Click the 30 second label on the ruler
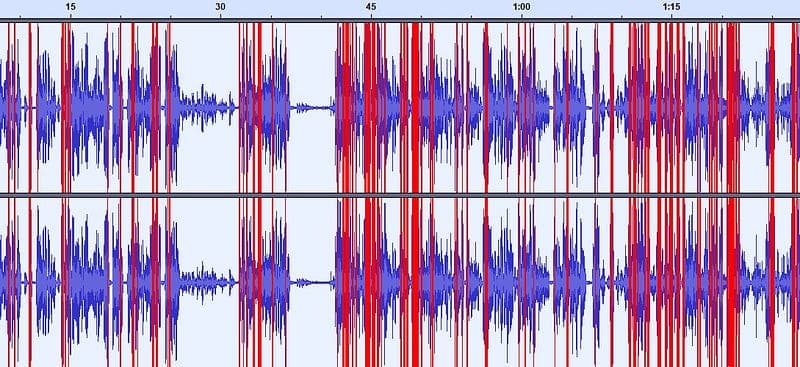This screenshot has width=800, height=367. (220, 7)
